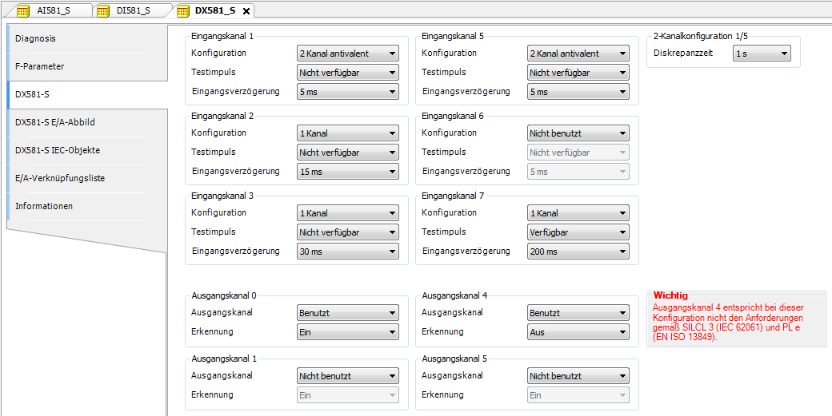Image resolution: width=832 pixels, height=416 pixels.
Task: Open Ausgangskanal 4 Erkennung dropdown
Action: pyautogui.click(x=577, y=331)
